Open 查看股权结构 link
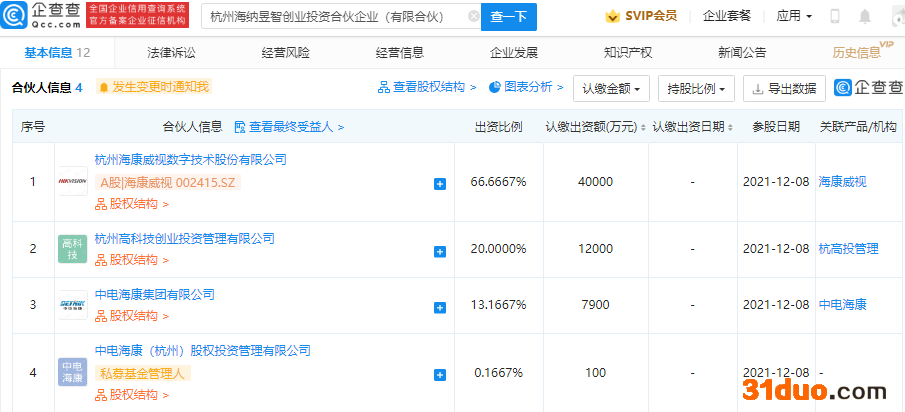 [427, 87]
